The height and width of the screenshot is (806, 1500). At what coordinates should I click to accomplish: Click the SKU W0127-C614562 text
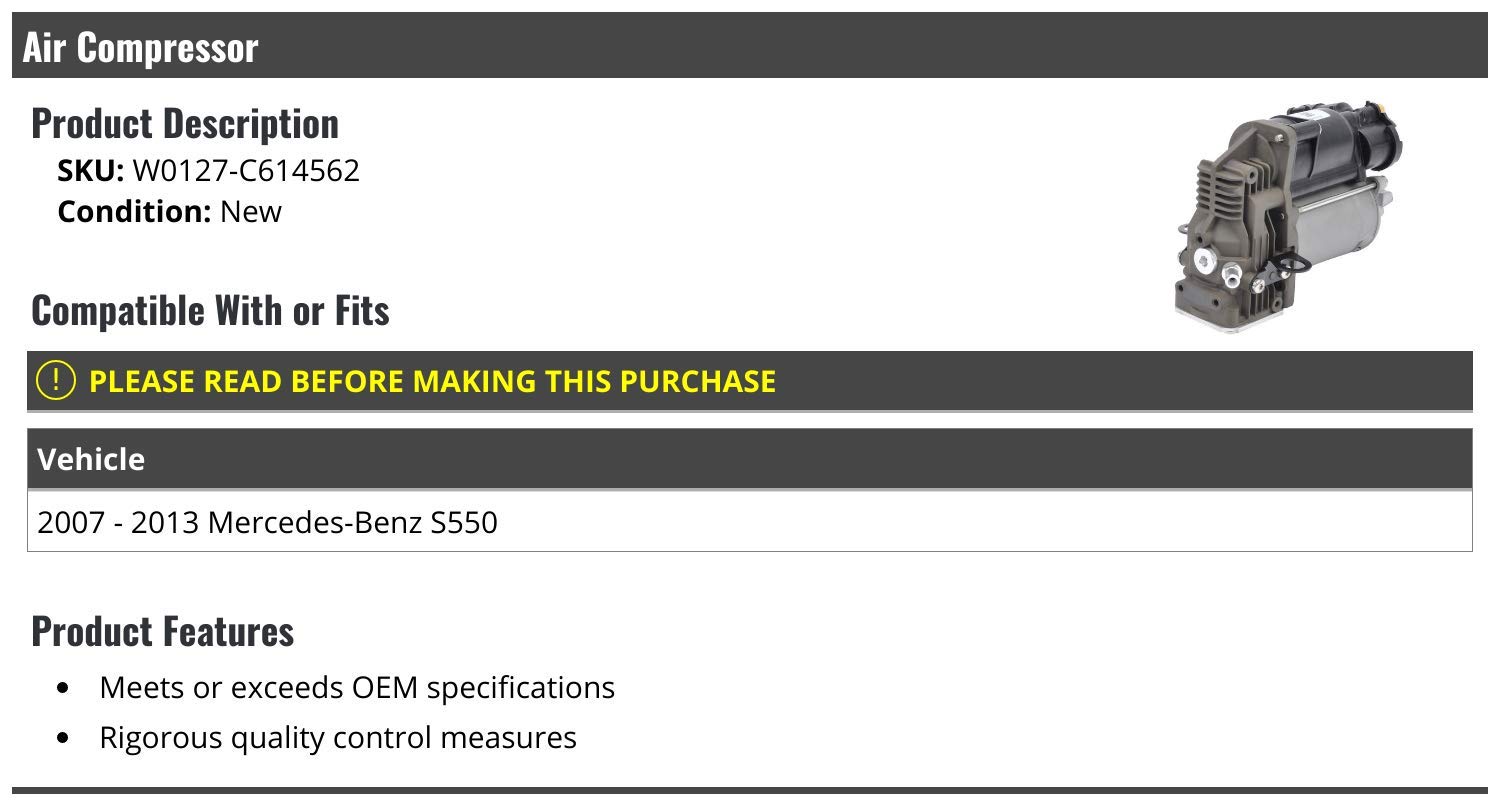point(209,171)
